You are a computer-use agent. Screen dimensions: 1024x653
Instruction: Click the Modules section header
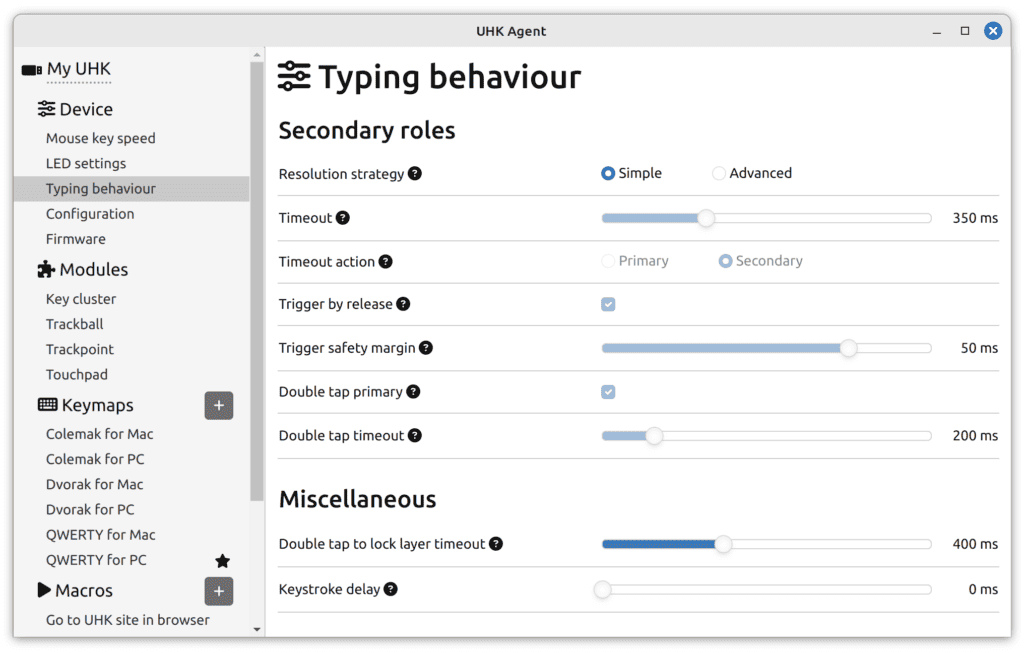pos(93,269)
